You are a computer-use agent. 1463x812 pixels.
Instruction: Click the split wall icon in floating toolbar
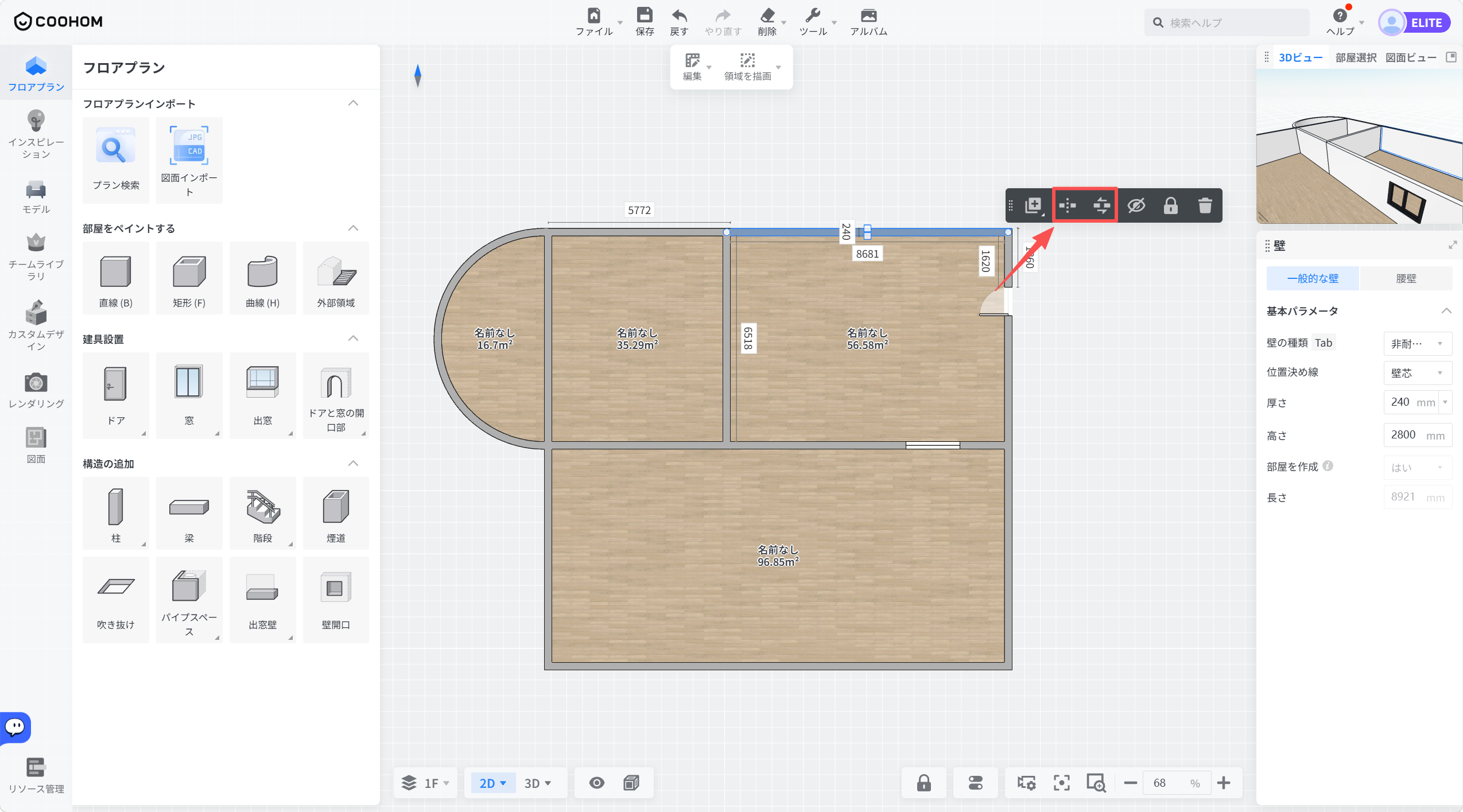(x=1067, y=205)
